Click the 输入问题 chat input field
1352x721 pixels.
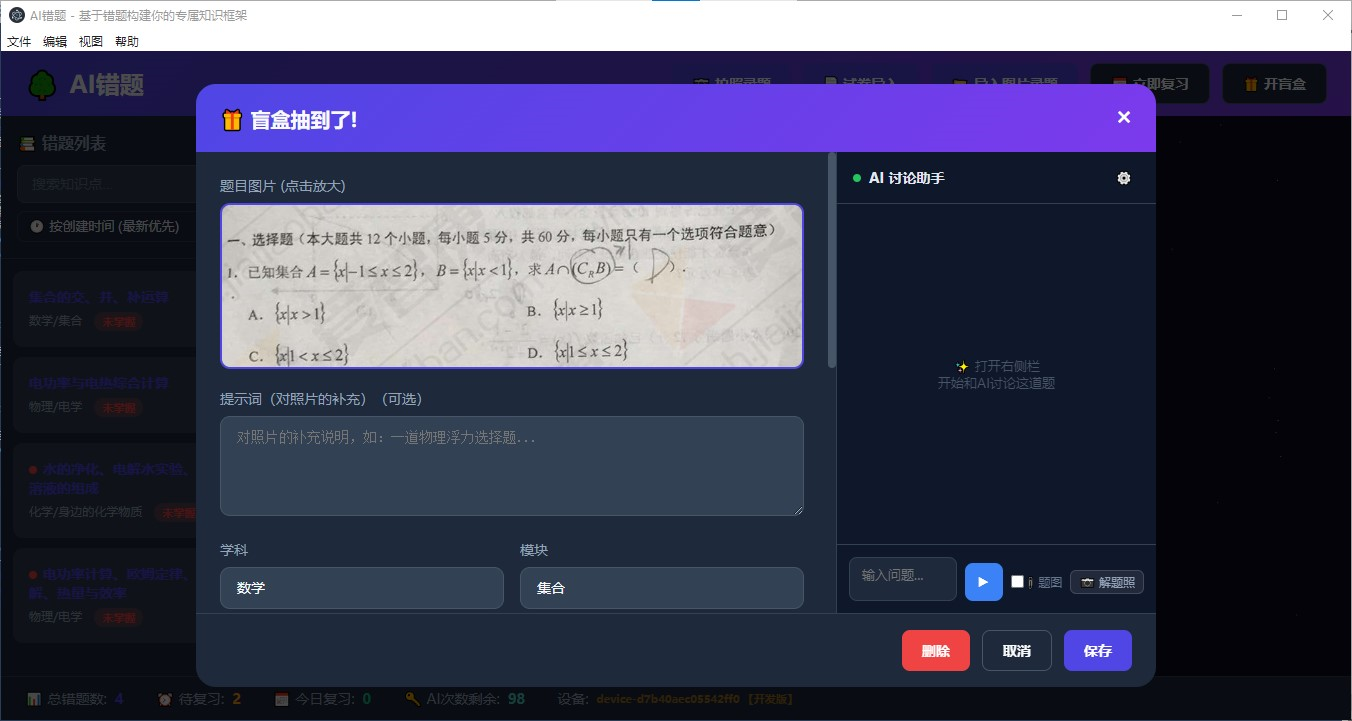pos(902,579)
